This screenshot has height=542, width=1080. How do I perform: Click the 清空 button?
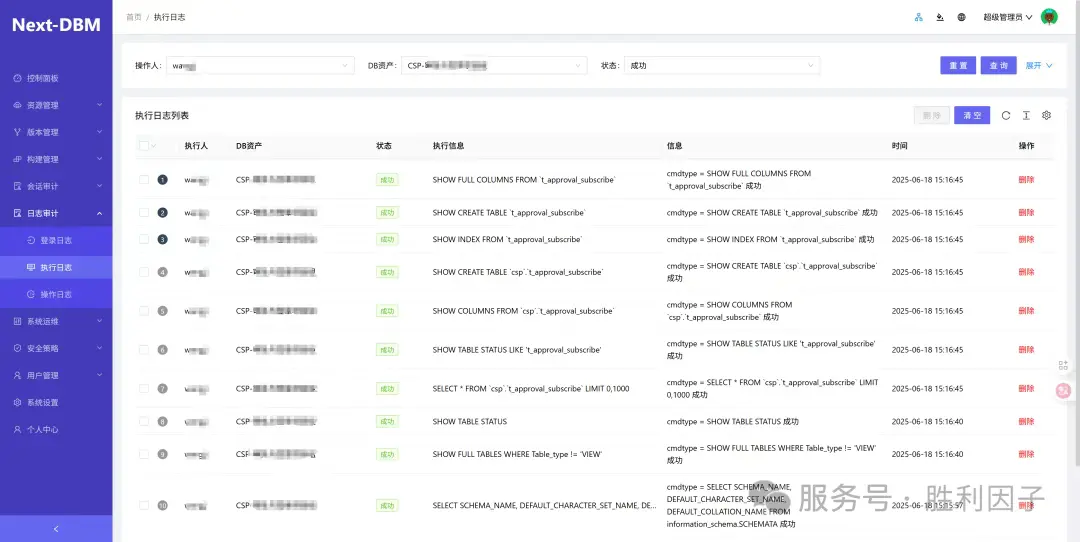972,116
